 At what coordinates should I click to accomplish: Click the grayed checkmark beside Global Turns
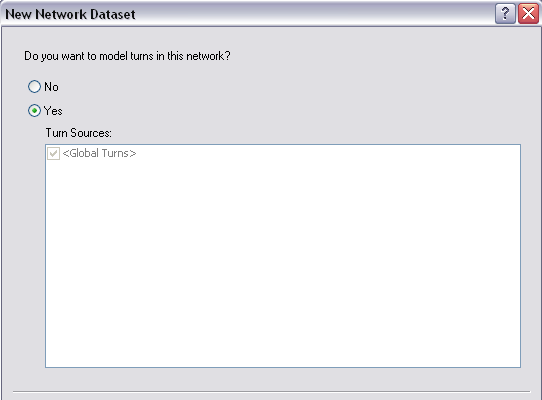53,153
